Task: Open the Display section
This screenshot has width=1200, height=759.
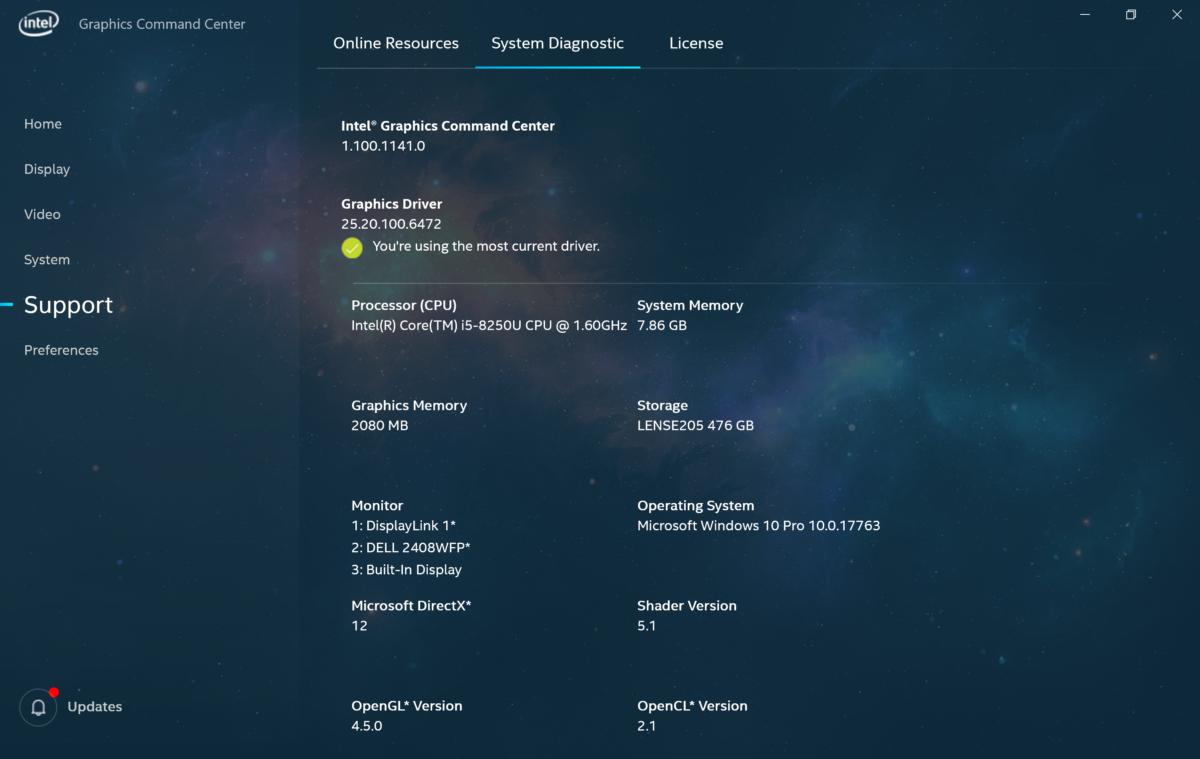Action: coord(47,169)
